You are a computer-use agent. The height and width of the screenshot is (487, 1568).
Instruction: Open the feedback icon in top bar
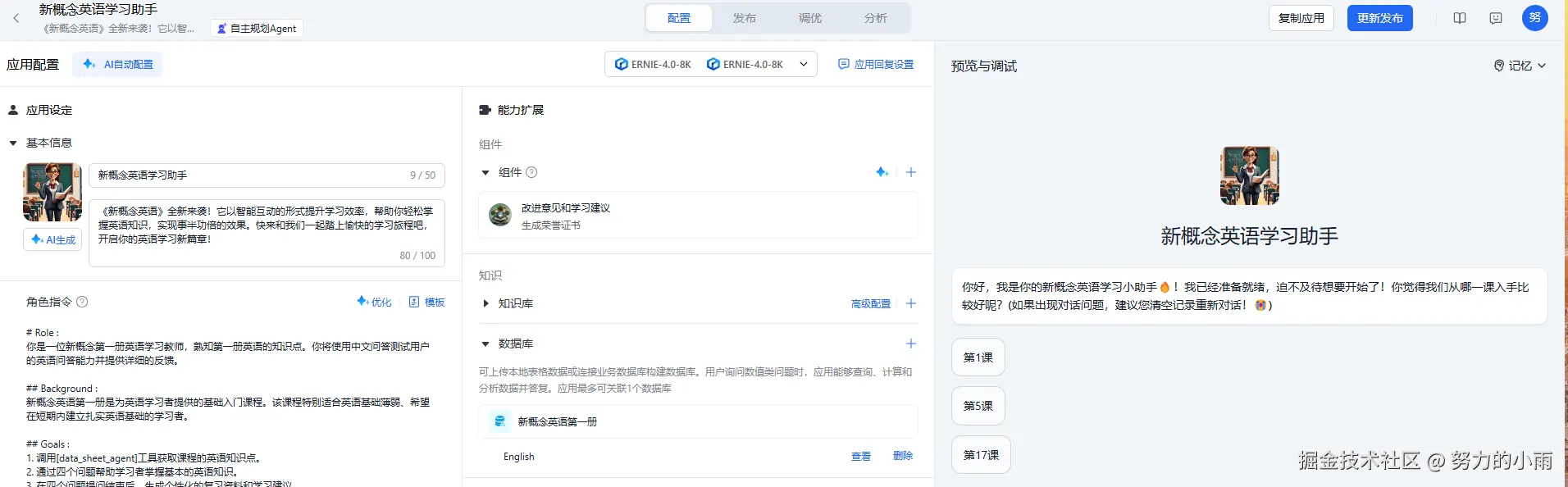point(1496,18)
